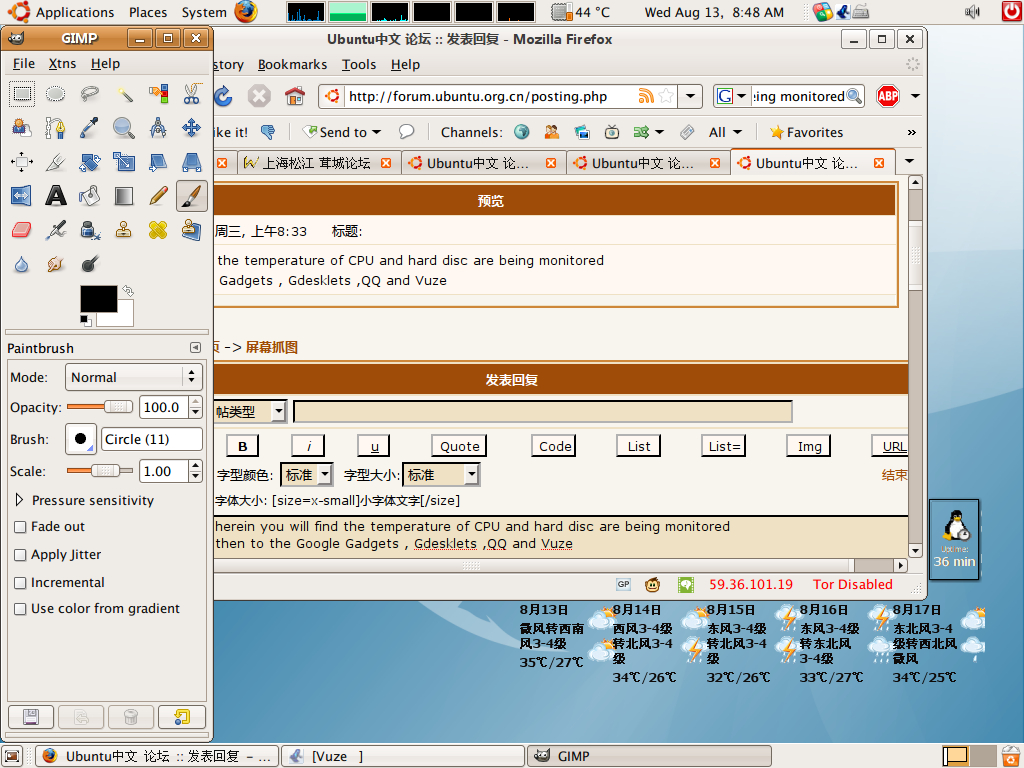Select the Free Select lasso tool
This screenshot has height=768, width=1024.
(x=89, y=94)
